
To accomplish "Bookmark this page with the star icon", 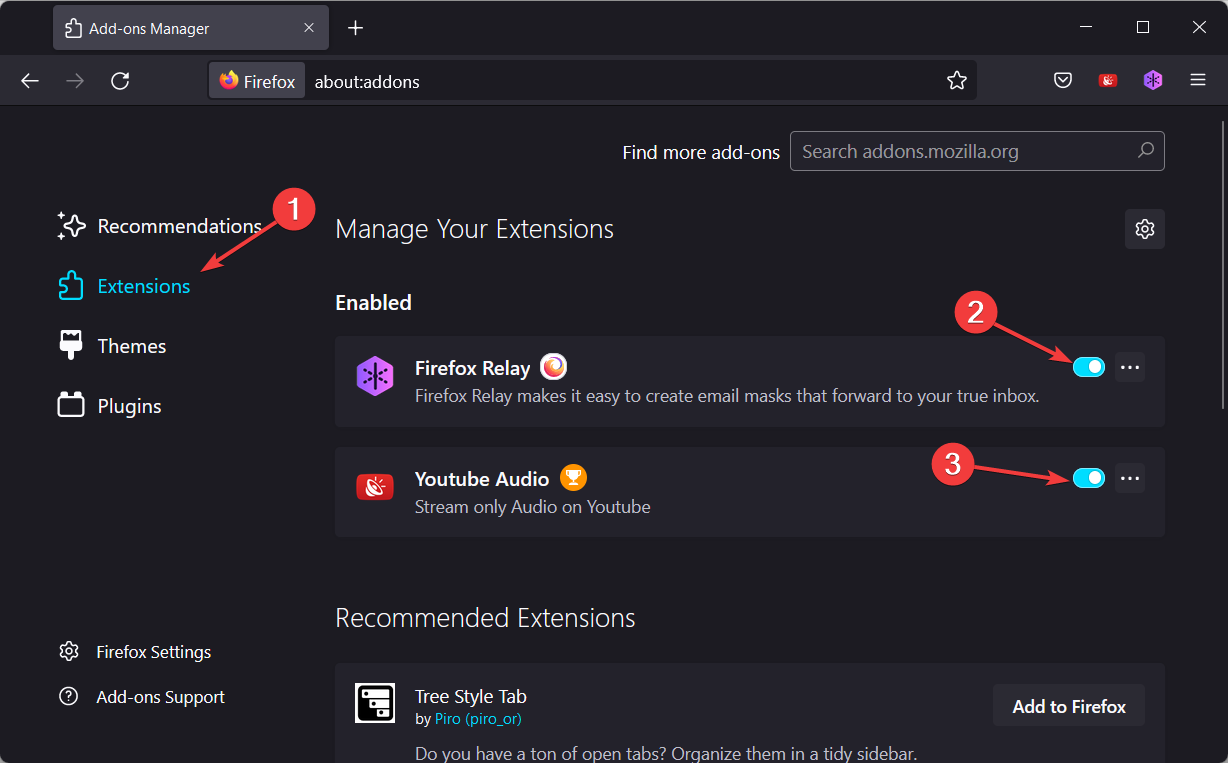I will tap(957, 81).
